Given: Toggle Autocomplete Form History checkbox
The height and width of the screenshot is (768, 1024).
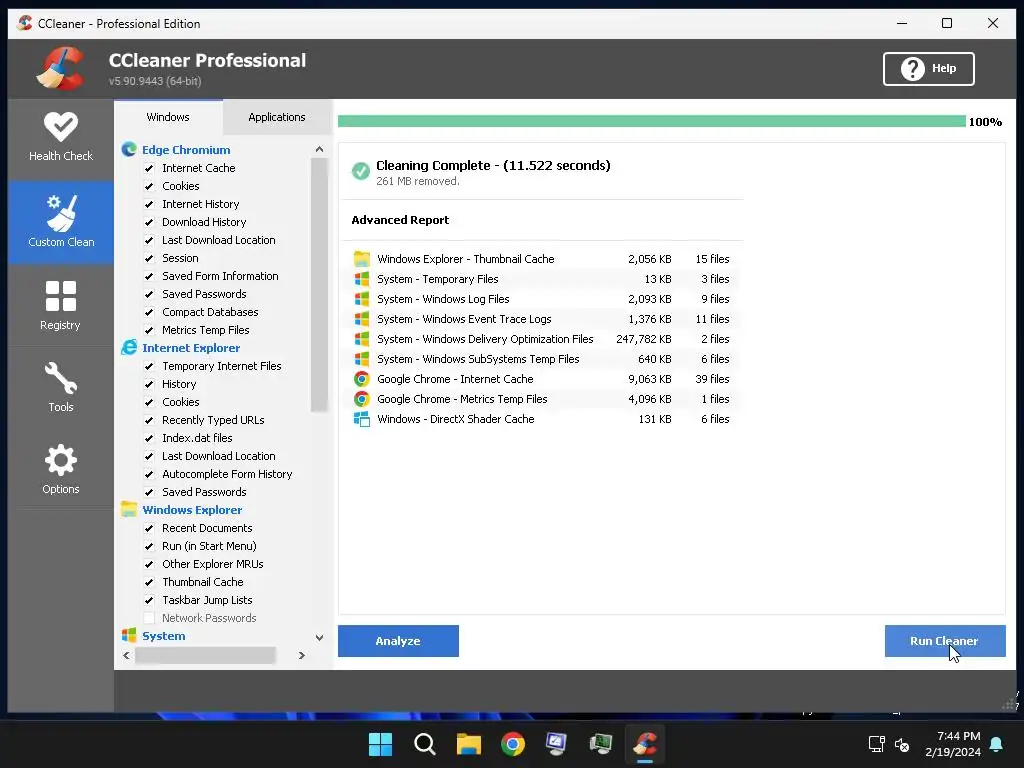Looking at the screenshot, I should pos(149,474).
